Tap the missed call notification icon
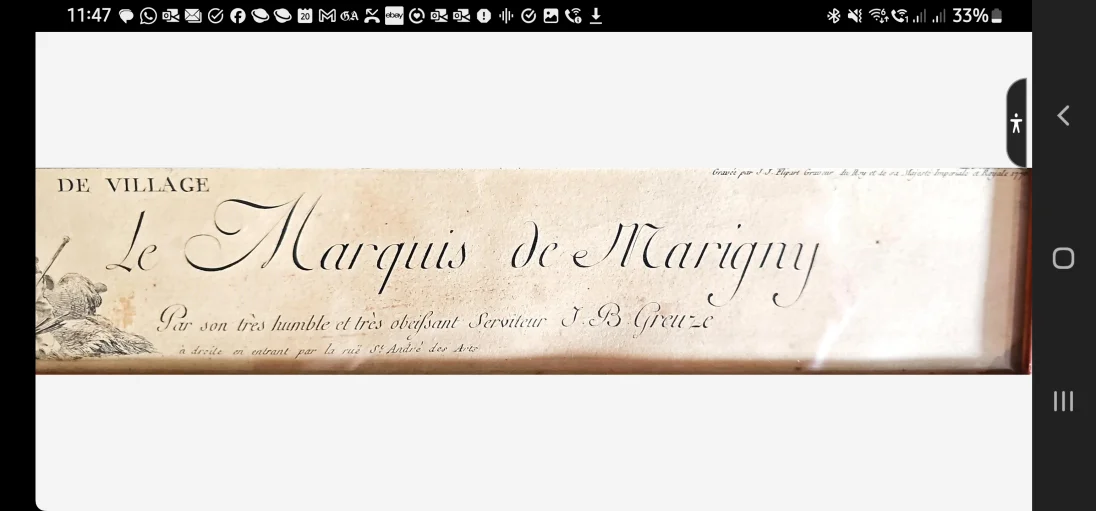The image size is (1096, 511). coord(372,16)
